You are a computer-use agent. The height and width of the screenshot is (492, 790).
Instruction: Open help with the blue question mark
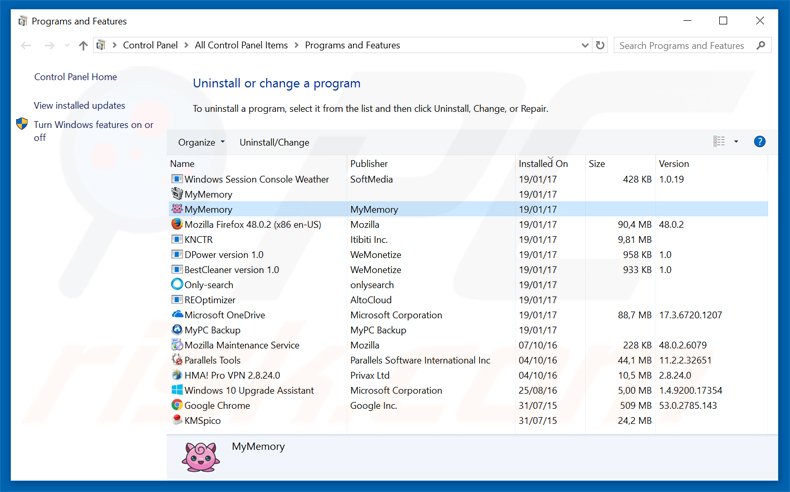[x=759, y=142]
